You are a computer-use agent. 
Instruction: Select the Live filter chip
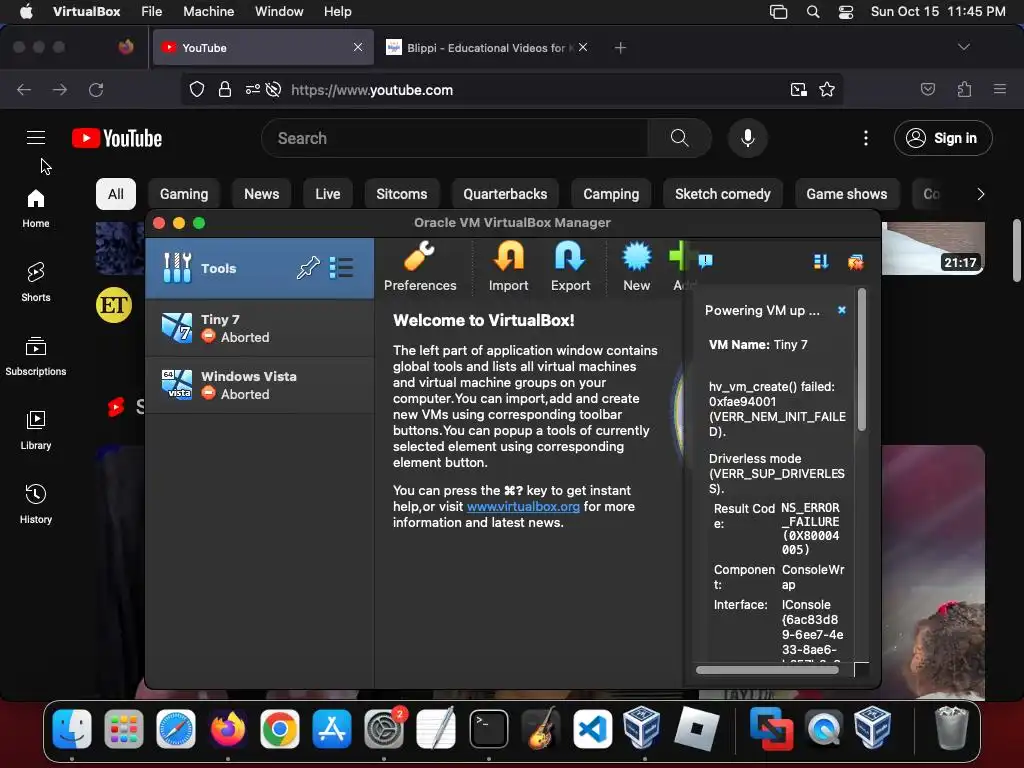pos(327,194)
